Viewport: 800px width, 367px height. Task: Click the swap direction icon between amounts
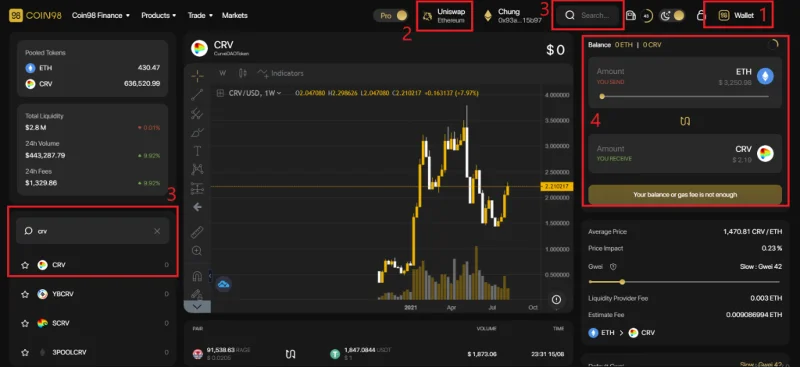(x=685, y=121)
